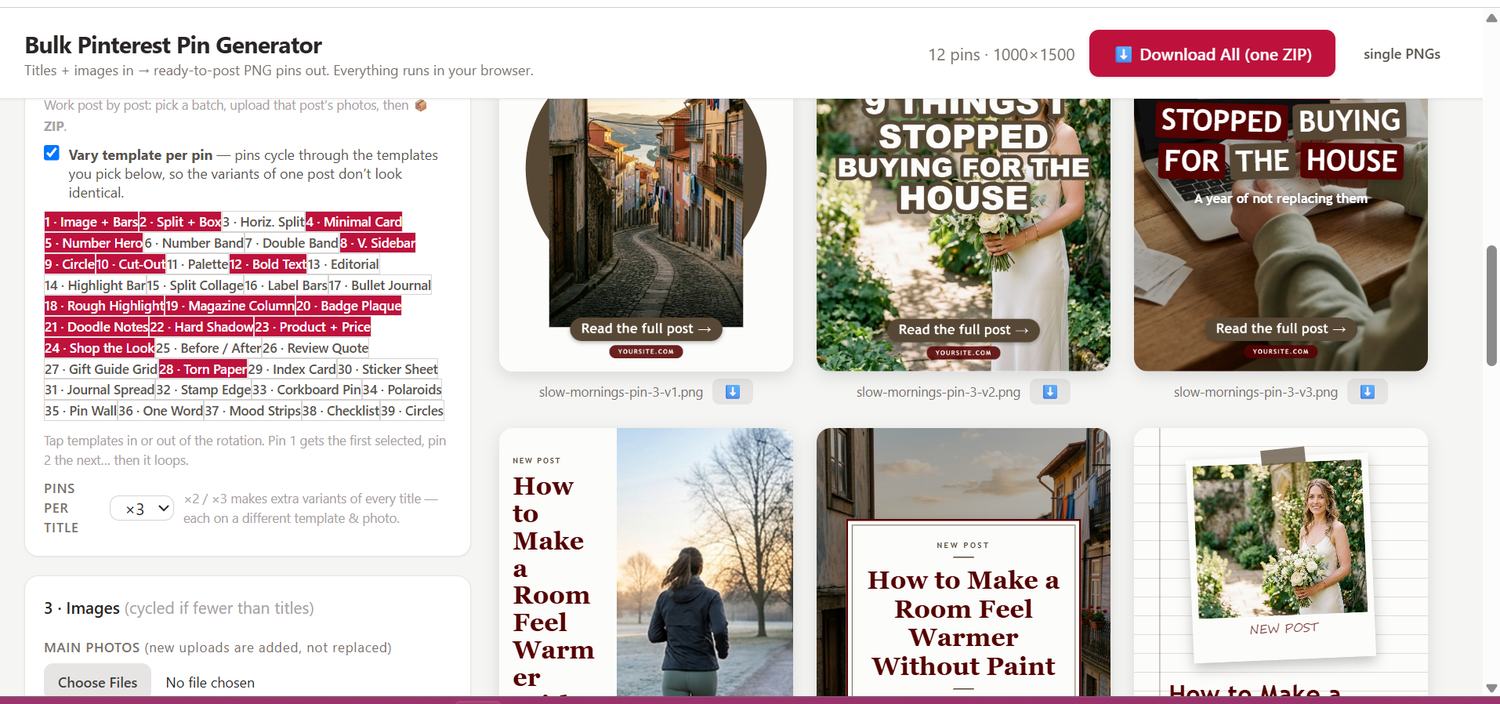
Task: Select template 33 · Corkboard Pin
Action: click(306, 390)
